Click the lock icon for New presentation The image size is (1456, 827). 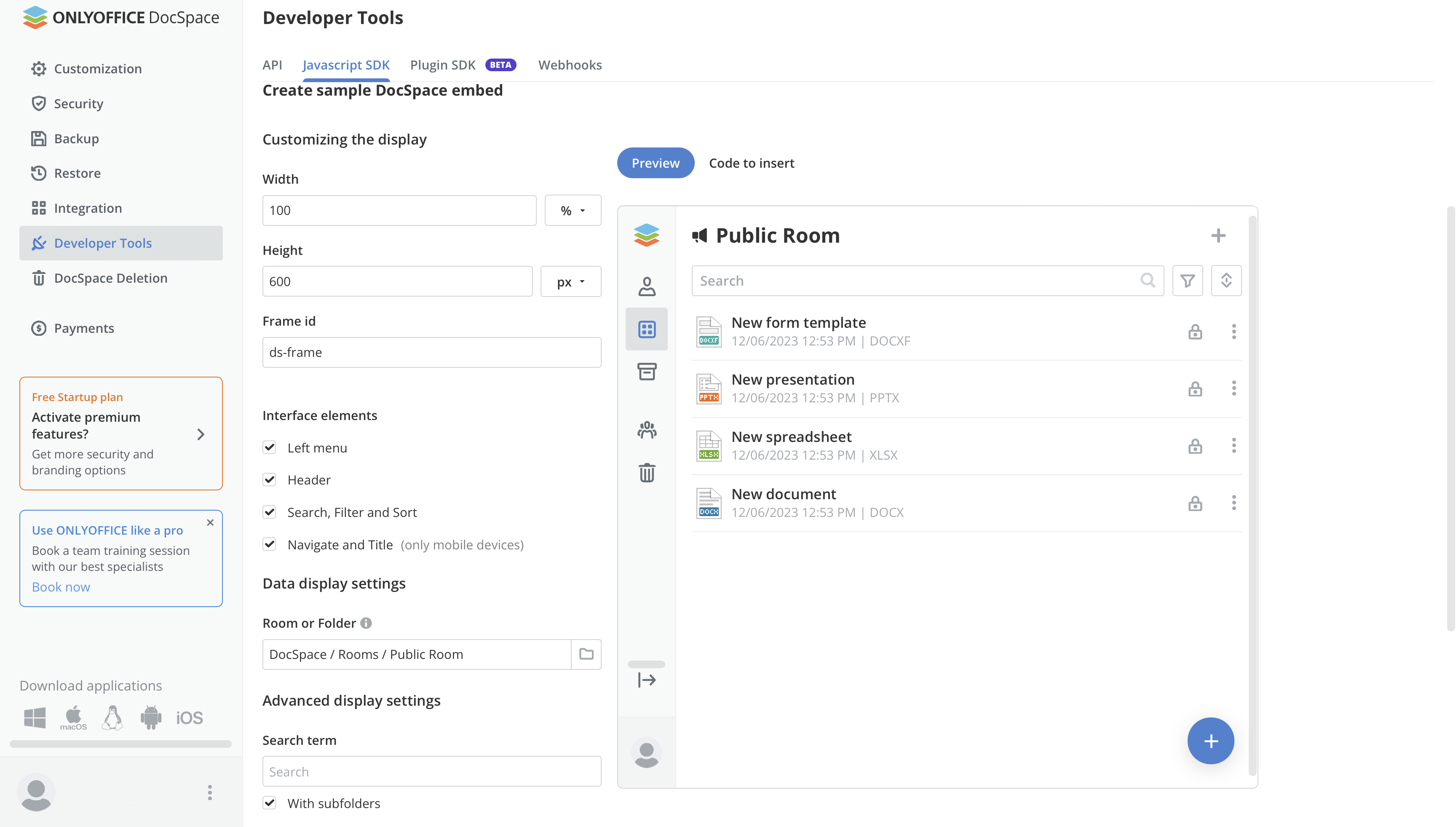click(1195, 389)
